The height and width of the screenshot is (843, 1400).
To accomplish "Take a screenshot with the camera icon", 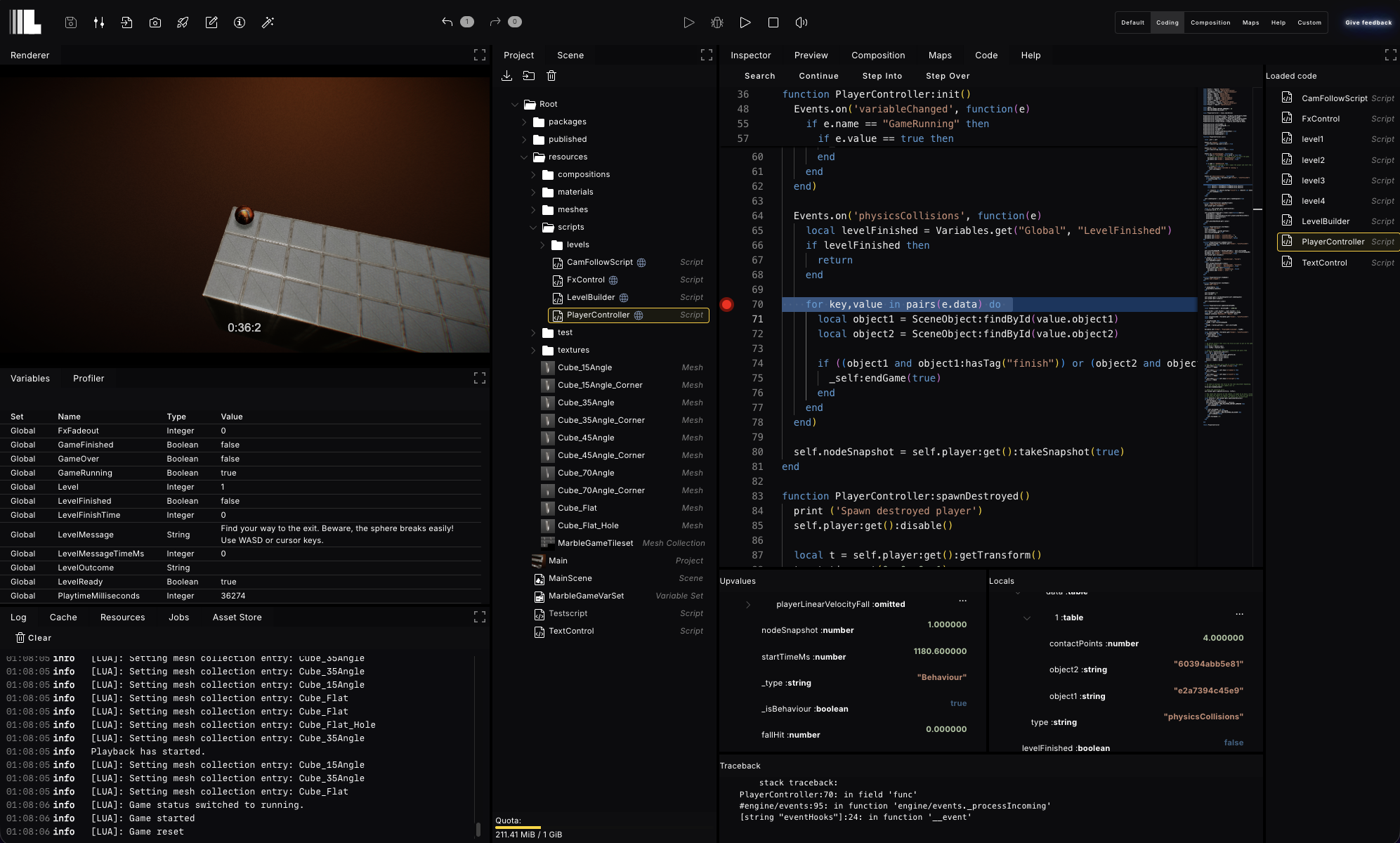I will point(155,22).
